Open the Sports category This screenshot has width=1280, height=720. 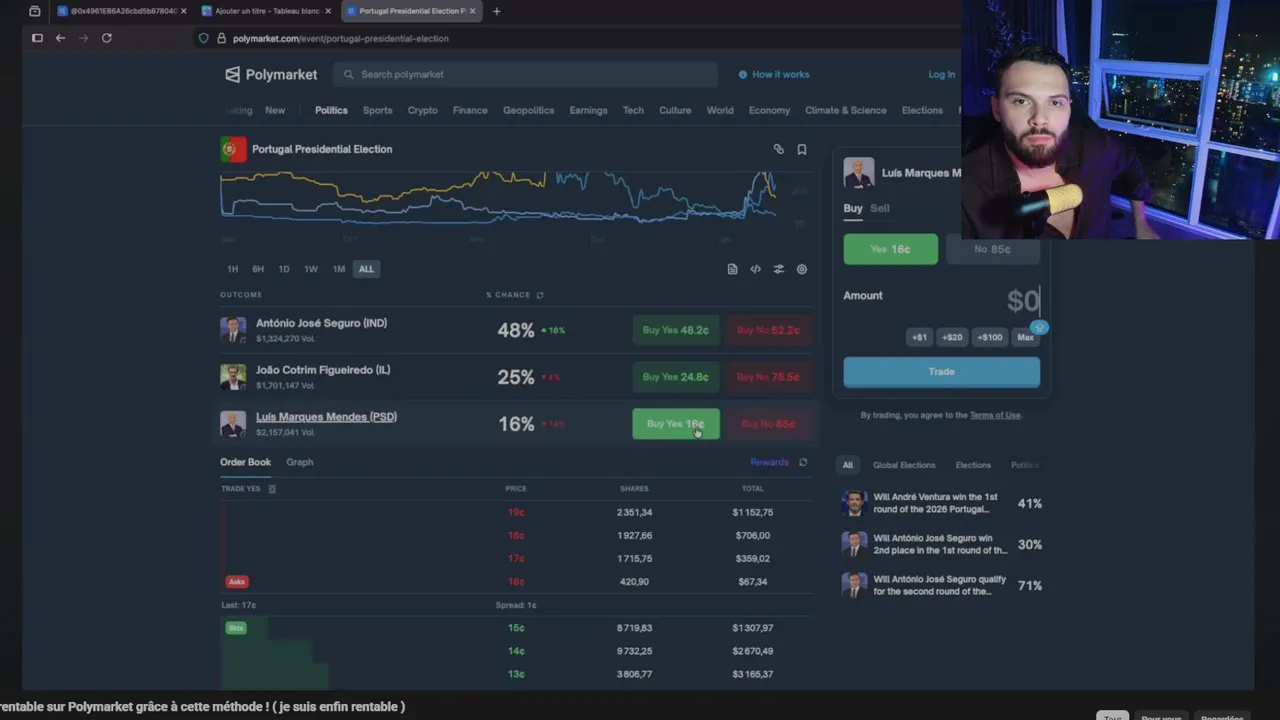377,110
